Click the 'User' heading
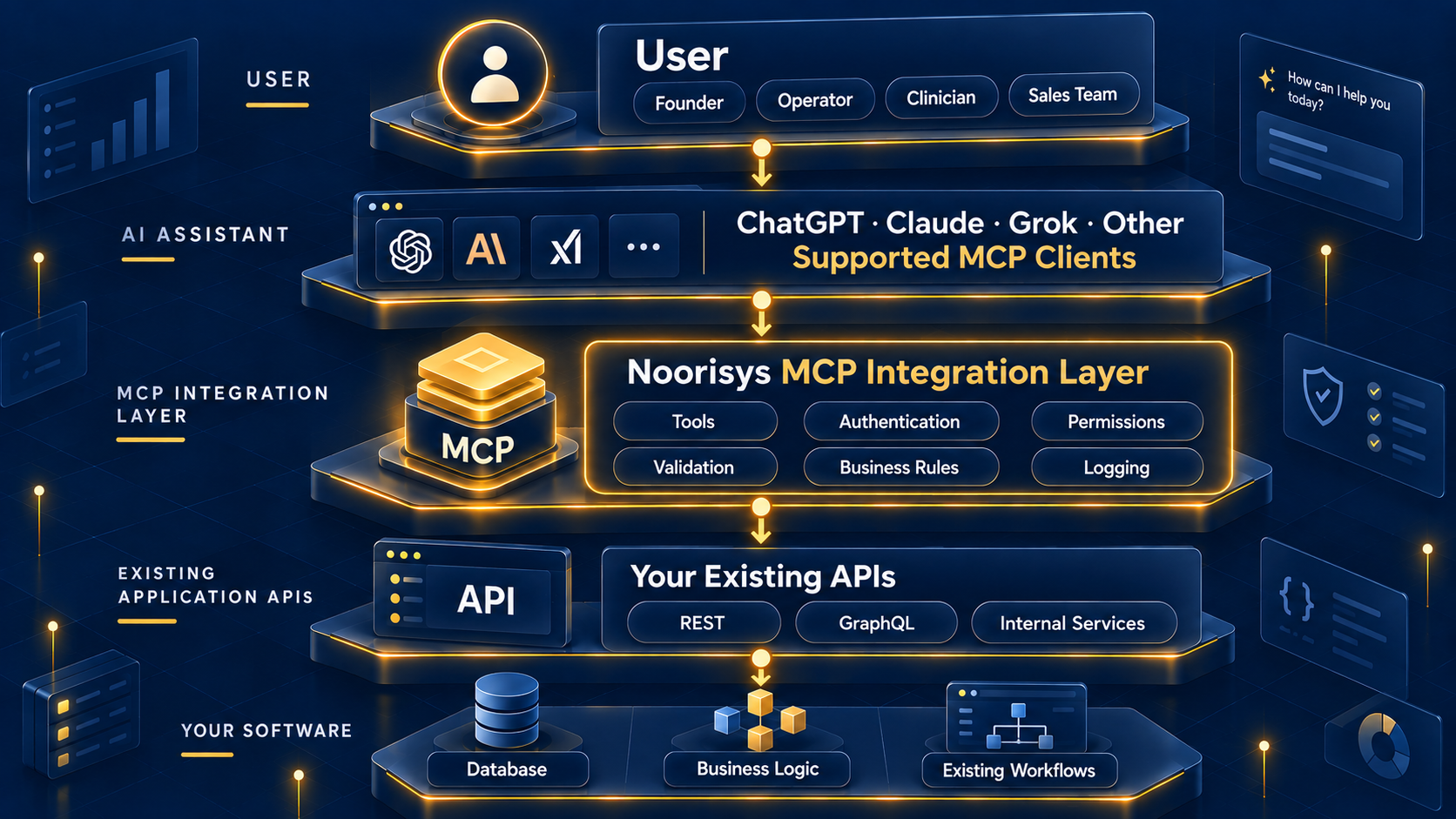Viewport: 1456px width, 819px height. pos(681,56)
